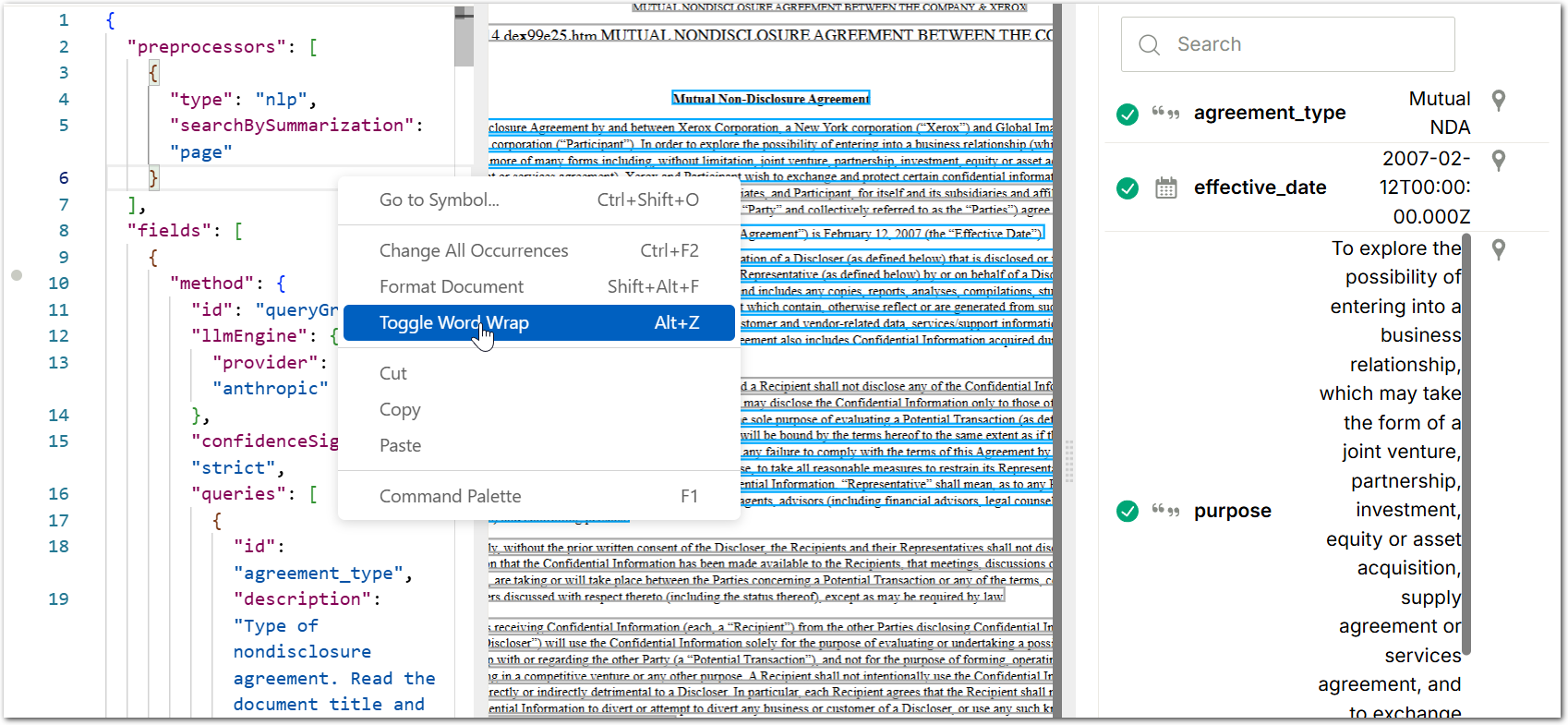Image resolution: width=1568 pixels, height=725 pixels.
Task: Choose Paste from the context menu
Action: click(538, 445)
